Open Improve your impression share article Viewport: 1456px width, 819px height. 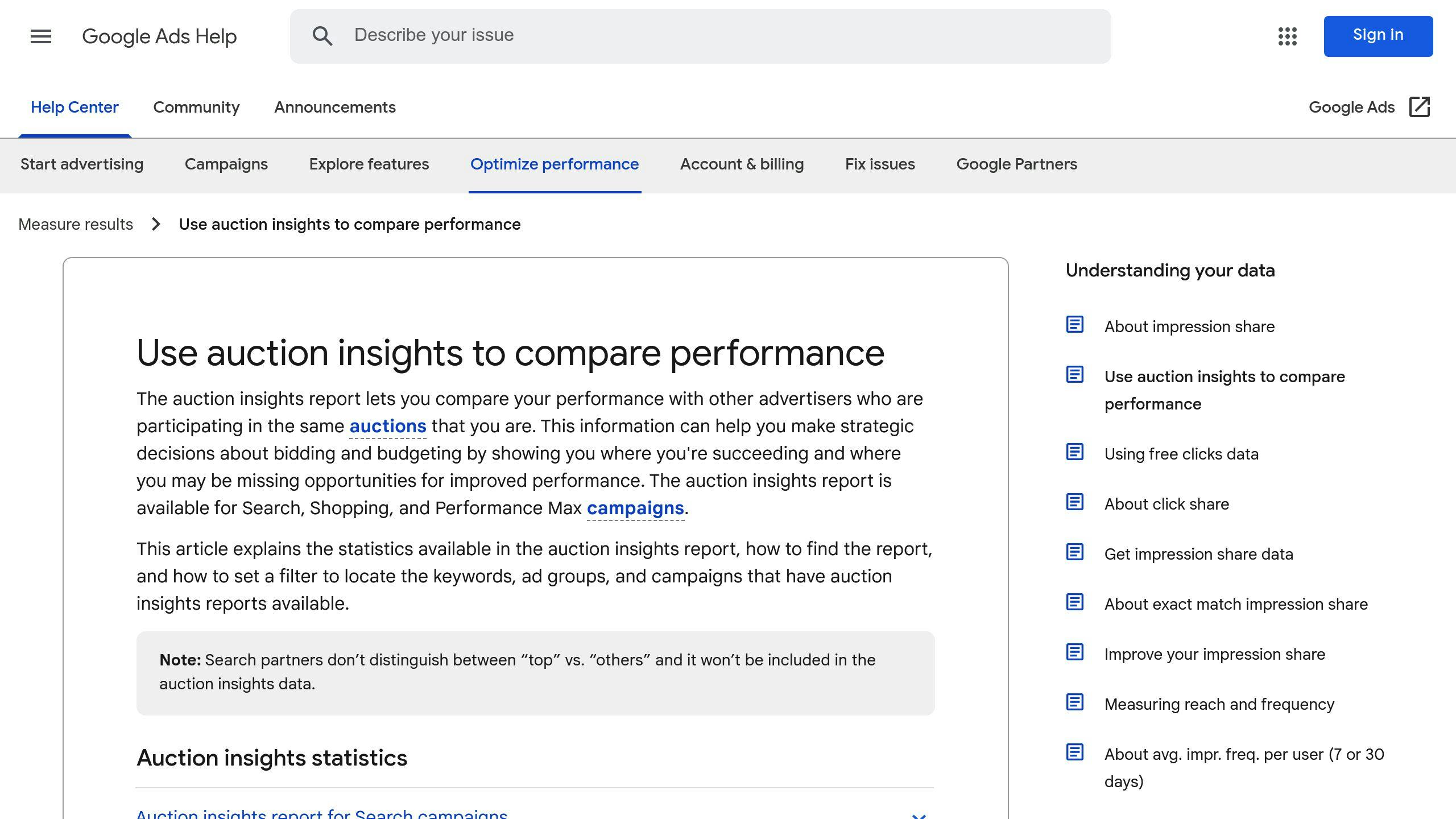pos(1214,654)
